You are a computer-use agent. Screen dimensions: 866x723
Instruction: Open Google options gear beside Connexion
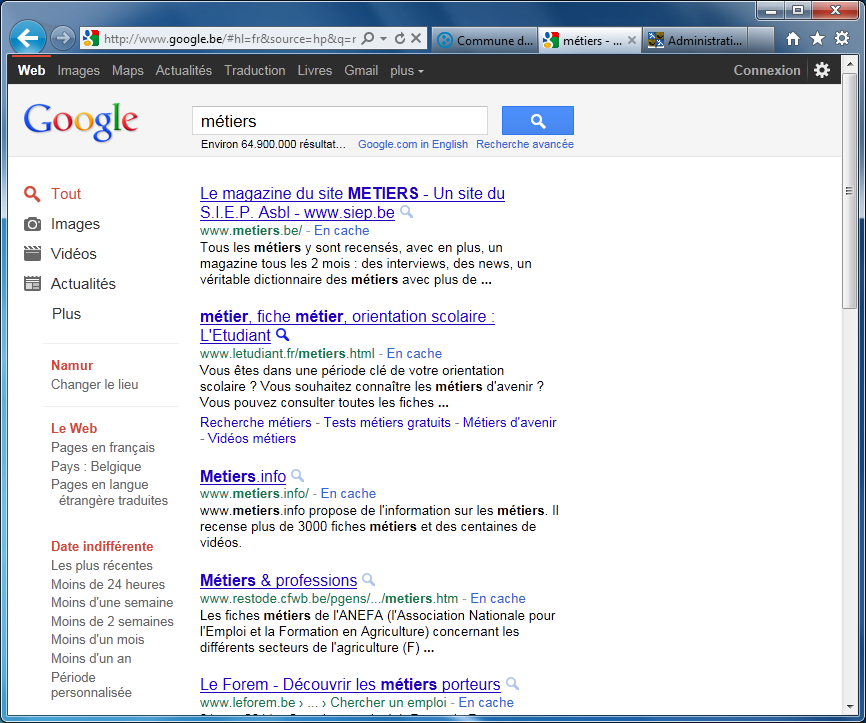(x=822, y=70)
